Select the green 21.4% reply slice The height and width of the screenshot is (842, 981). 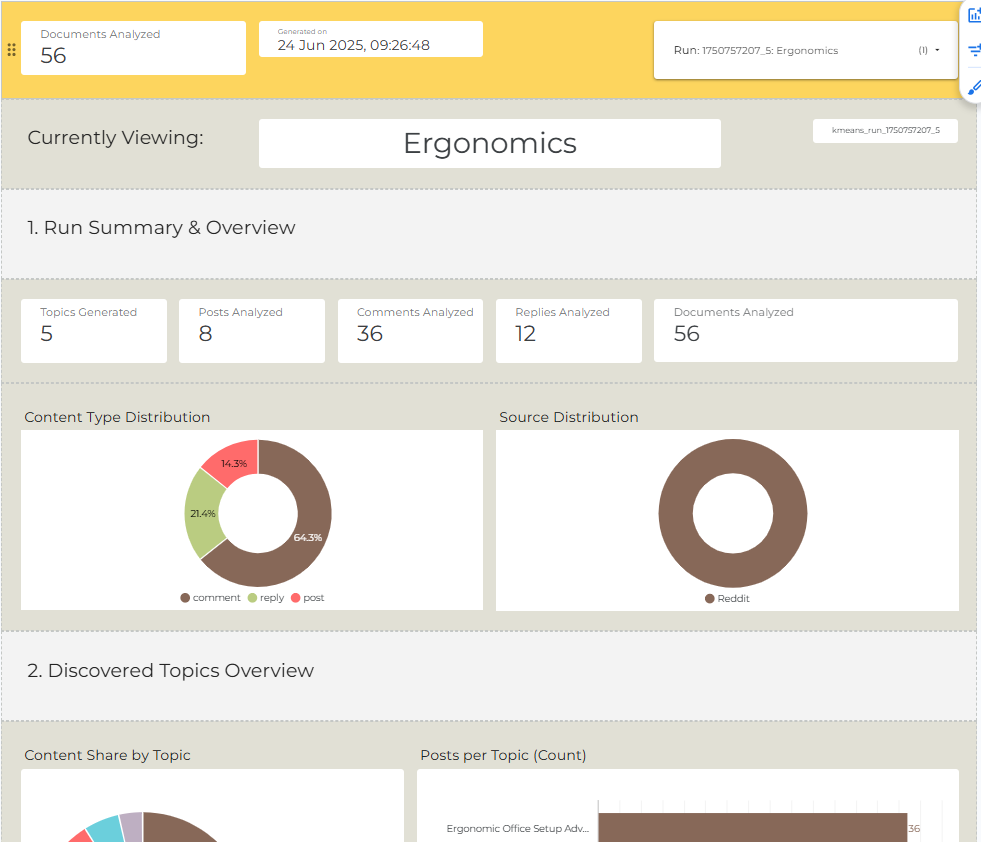(201, 514)
